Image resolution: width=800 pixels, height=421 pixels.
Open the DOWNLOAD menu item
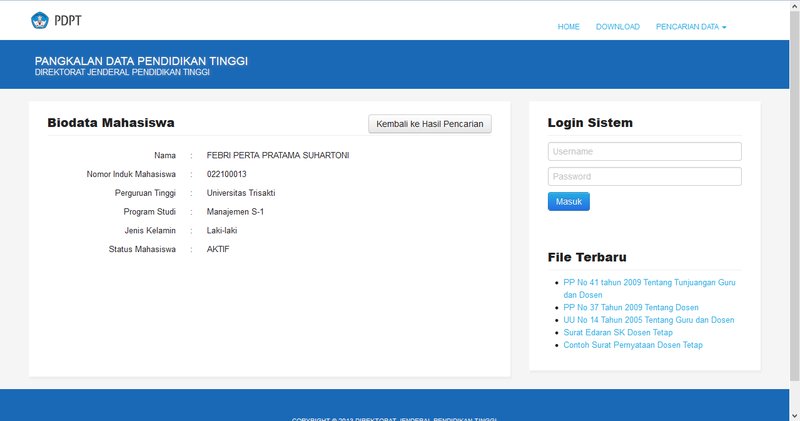(x=617, y=27)
